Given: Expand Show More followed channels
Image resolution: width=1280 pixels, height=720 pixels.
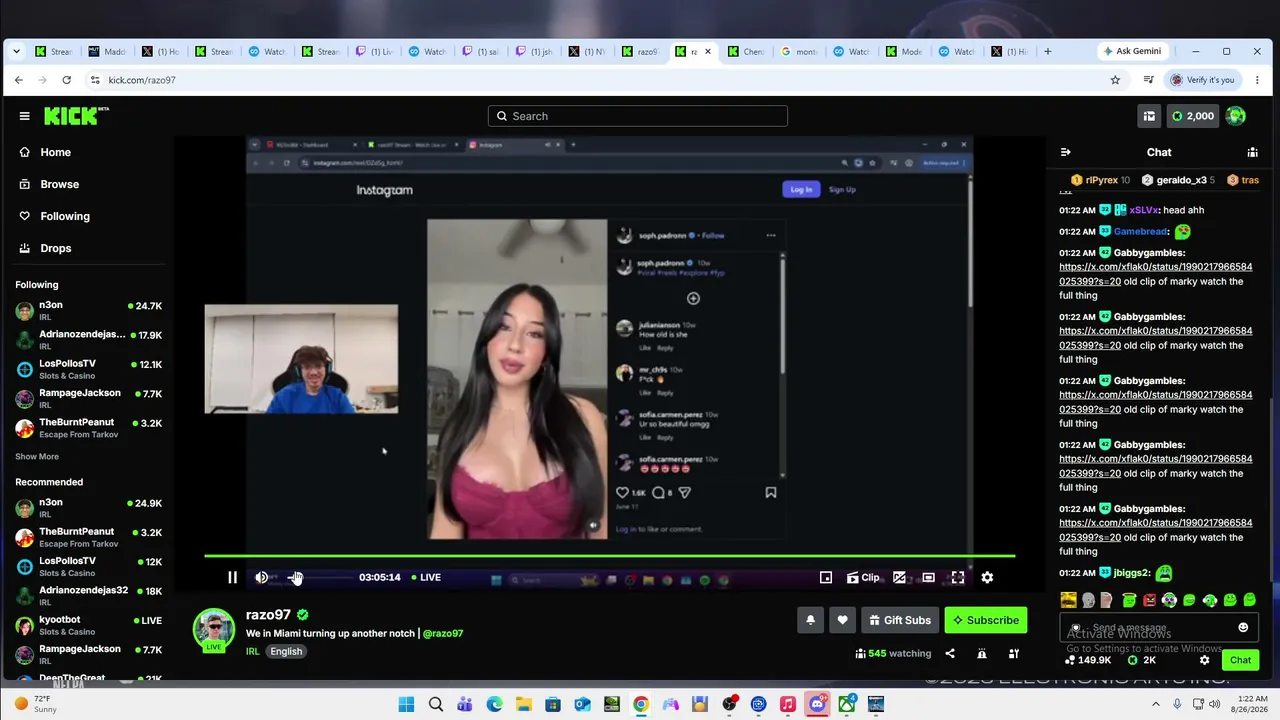Looking at the screenshot, I should coord(37,456).
